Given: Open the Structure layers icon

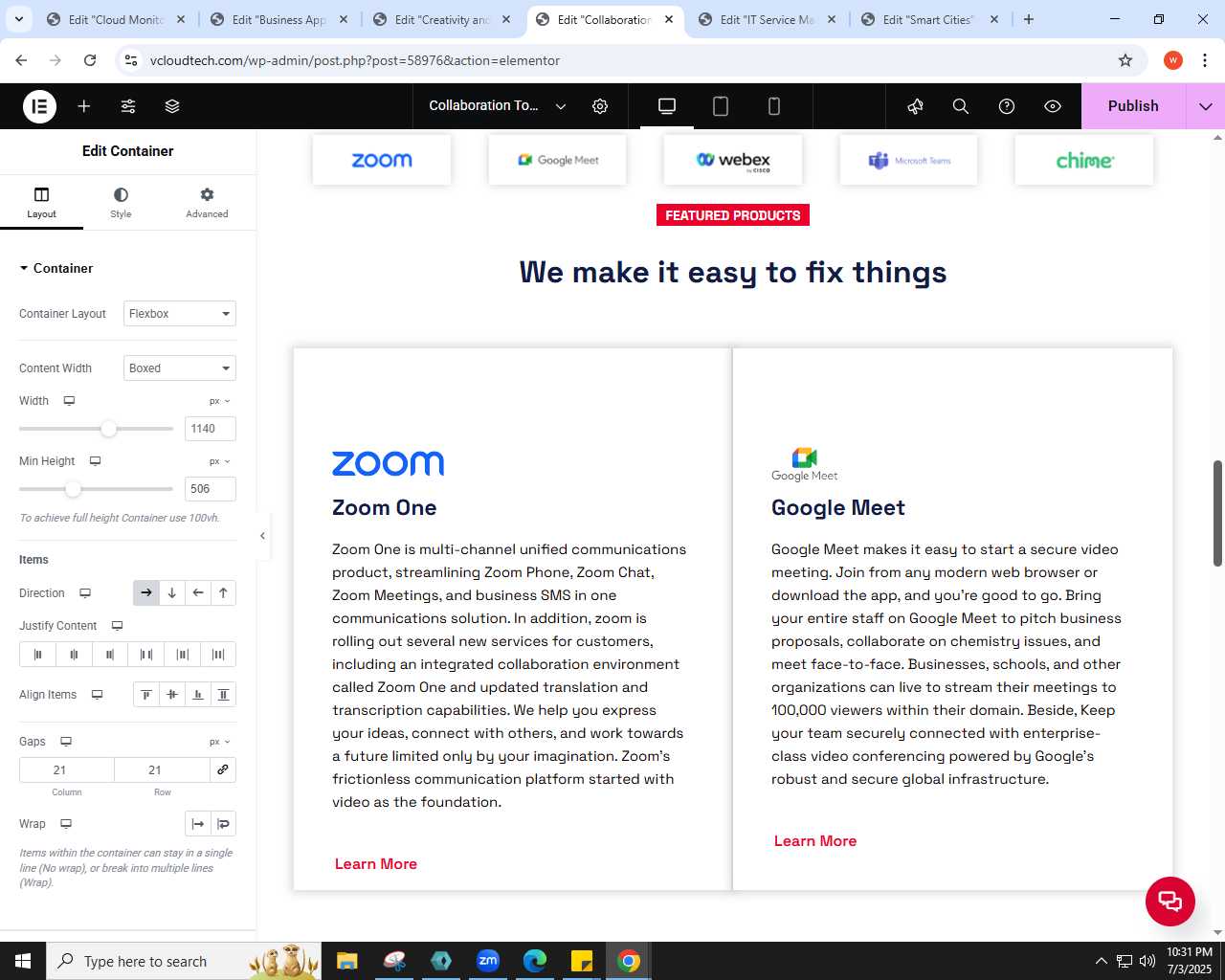Looking at the screenshot, I should coord(172,106).
